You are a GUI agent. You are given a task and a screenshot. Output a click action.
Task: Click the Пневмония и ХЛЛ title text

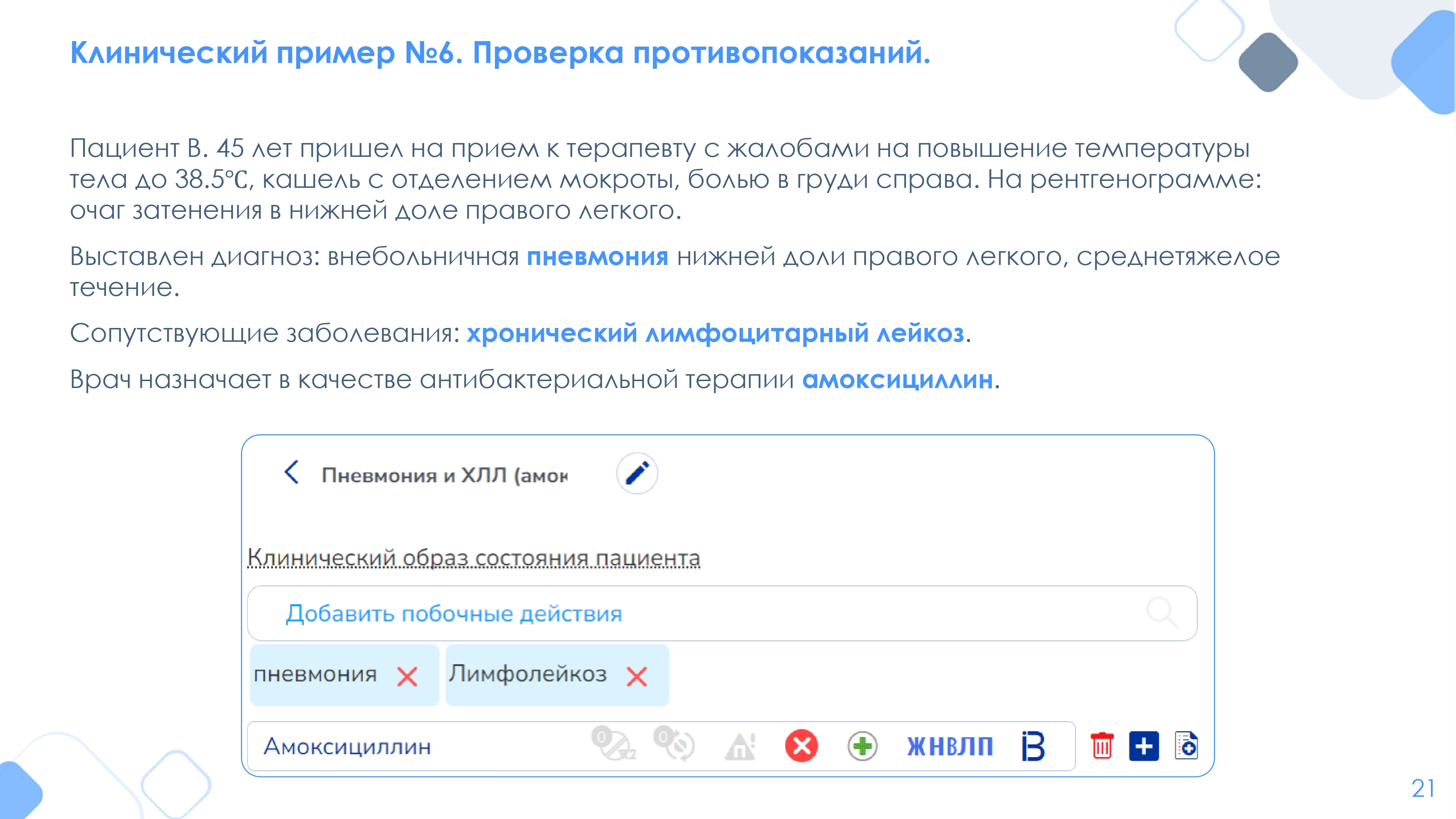(445, 475)
